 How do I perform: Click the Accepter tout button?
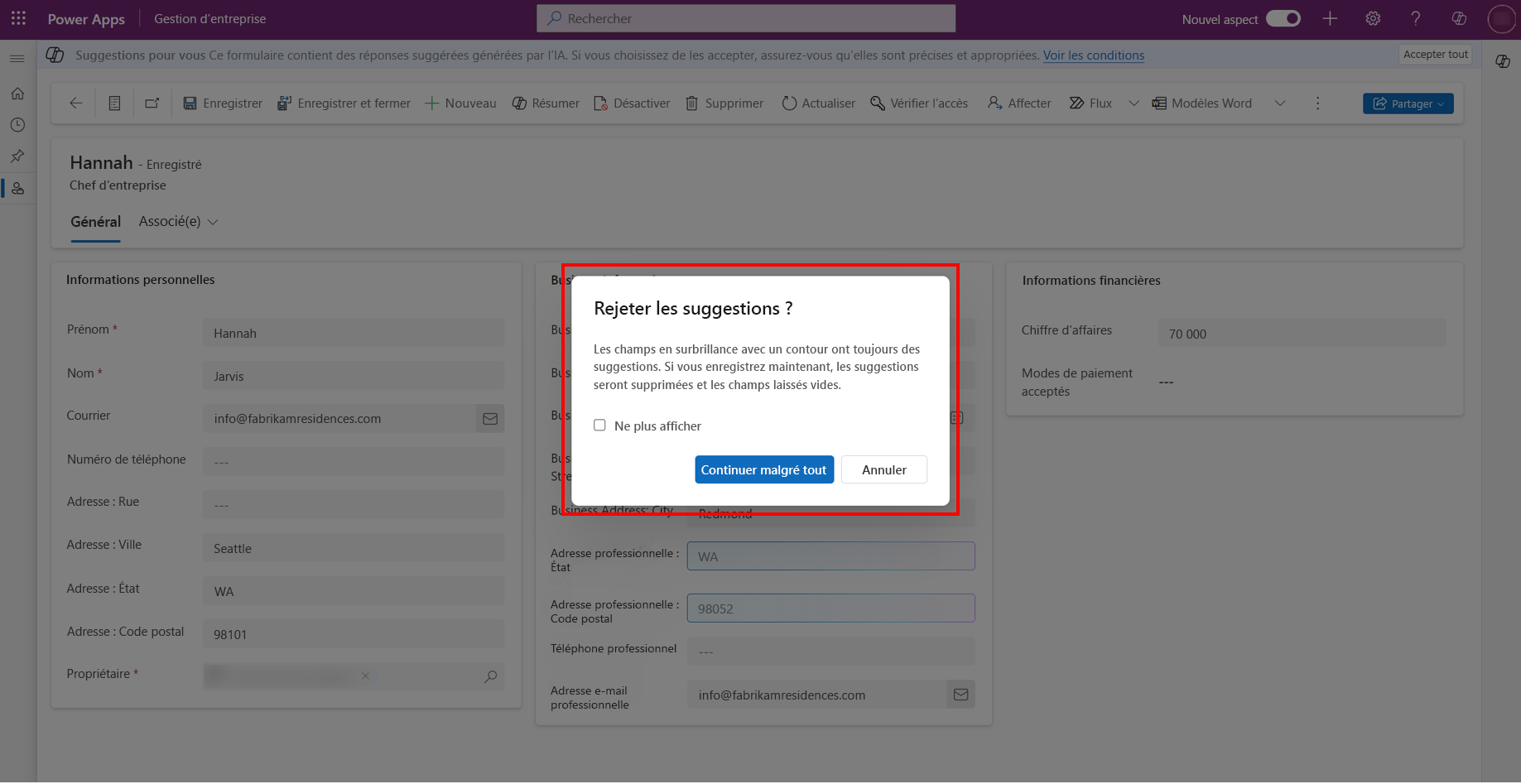point(1435,55)
